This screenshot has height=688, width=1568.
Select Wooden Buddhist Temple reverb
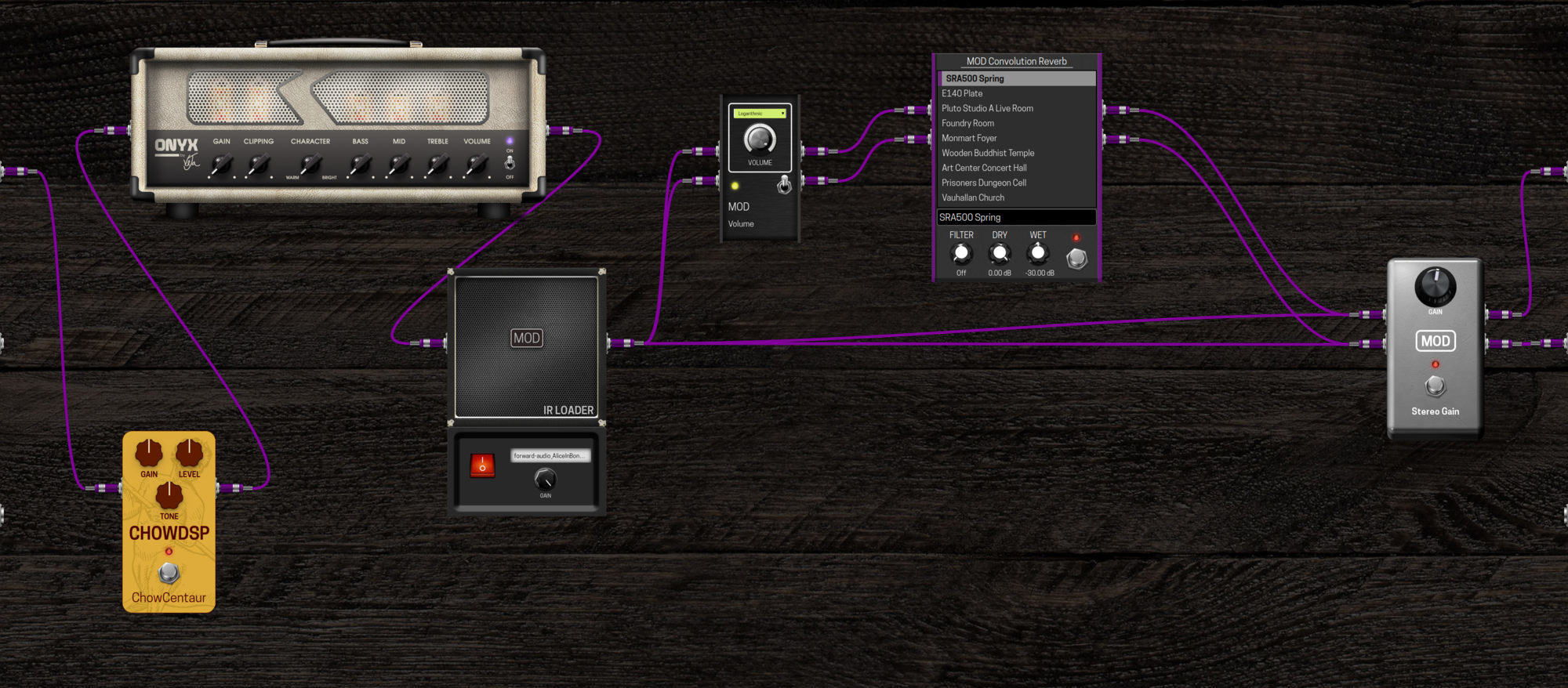coord(1017,153)
